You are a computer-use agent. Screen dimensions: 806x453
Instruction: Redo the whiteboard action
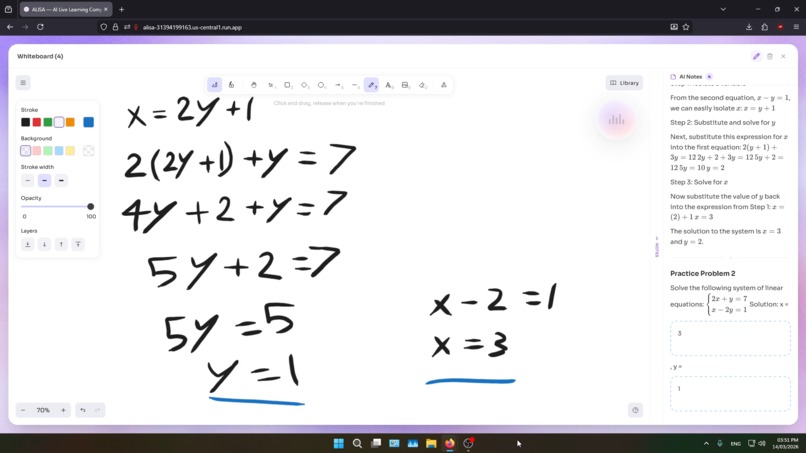98,410
